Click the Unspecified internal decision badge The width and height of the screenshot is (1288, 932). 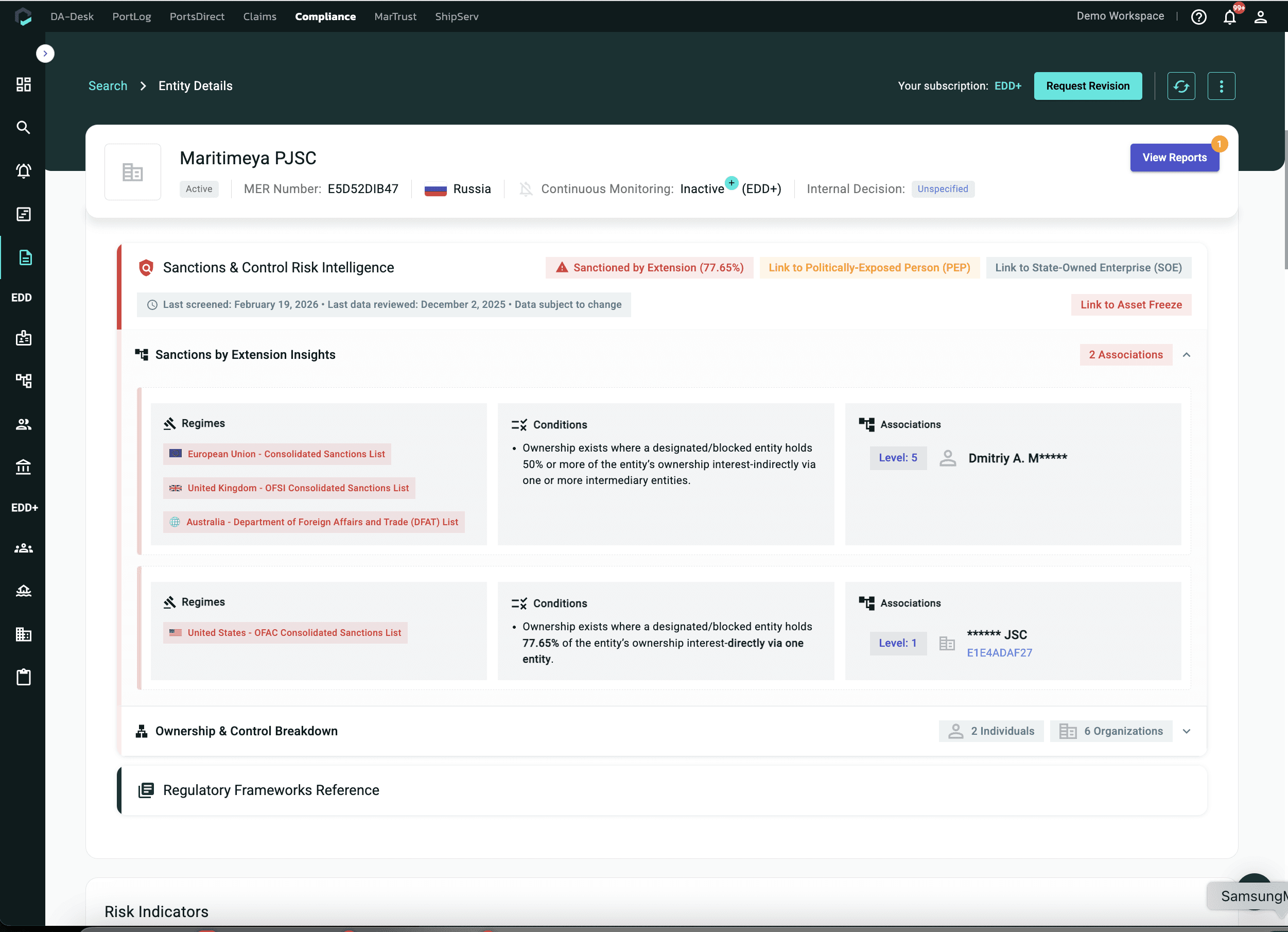coord(942,189)
